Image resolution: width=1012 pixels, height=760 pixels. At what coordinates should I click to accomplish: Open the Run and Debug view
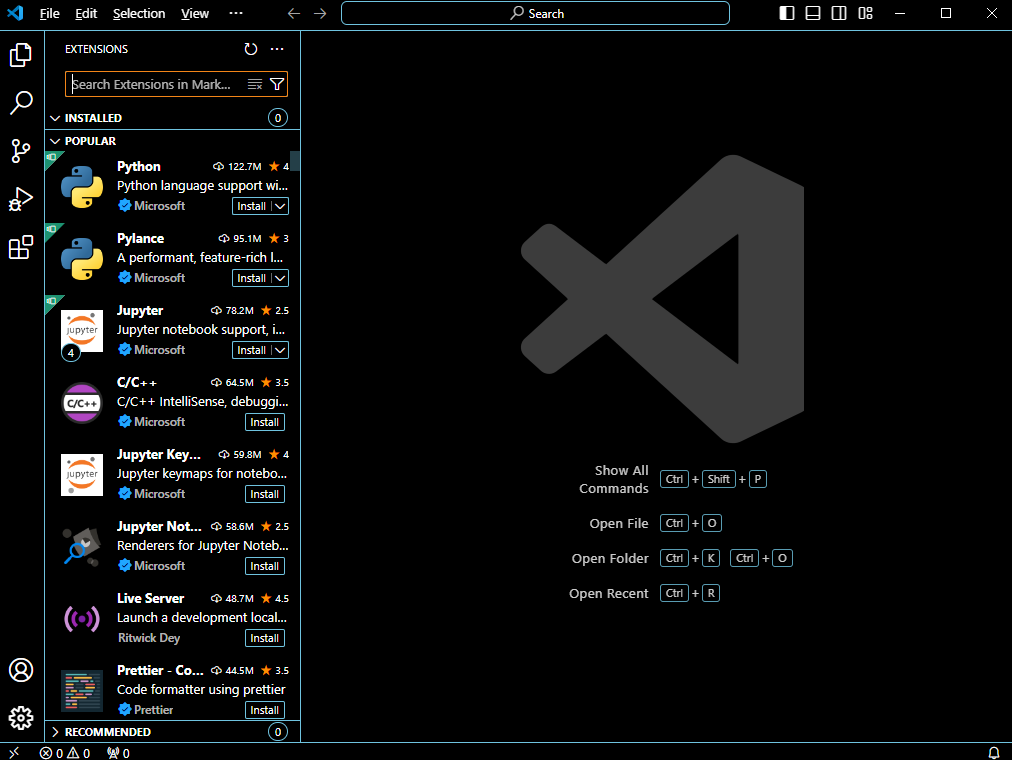[21, 199]
